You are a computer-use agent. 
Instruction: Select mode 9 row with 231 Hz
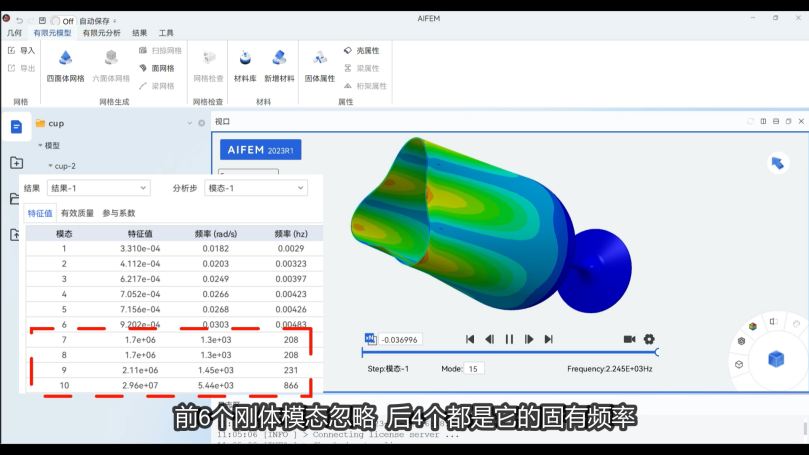pos(174,370)
